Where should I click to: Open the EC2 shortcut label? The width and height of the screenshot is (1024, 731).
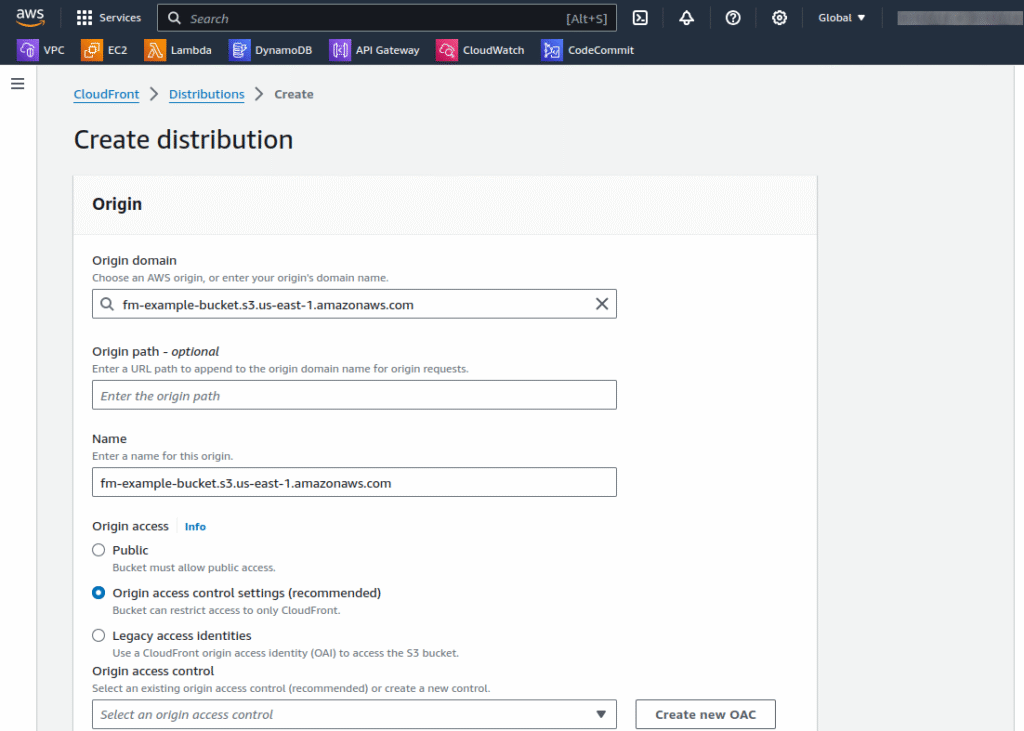tap(118, 50)
